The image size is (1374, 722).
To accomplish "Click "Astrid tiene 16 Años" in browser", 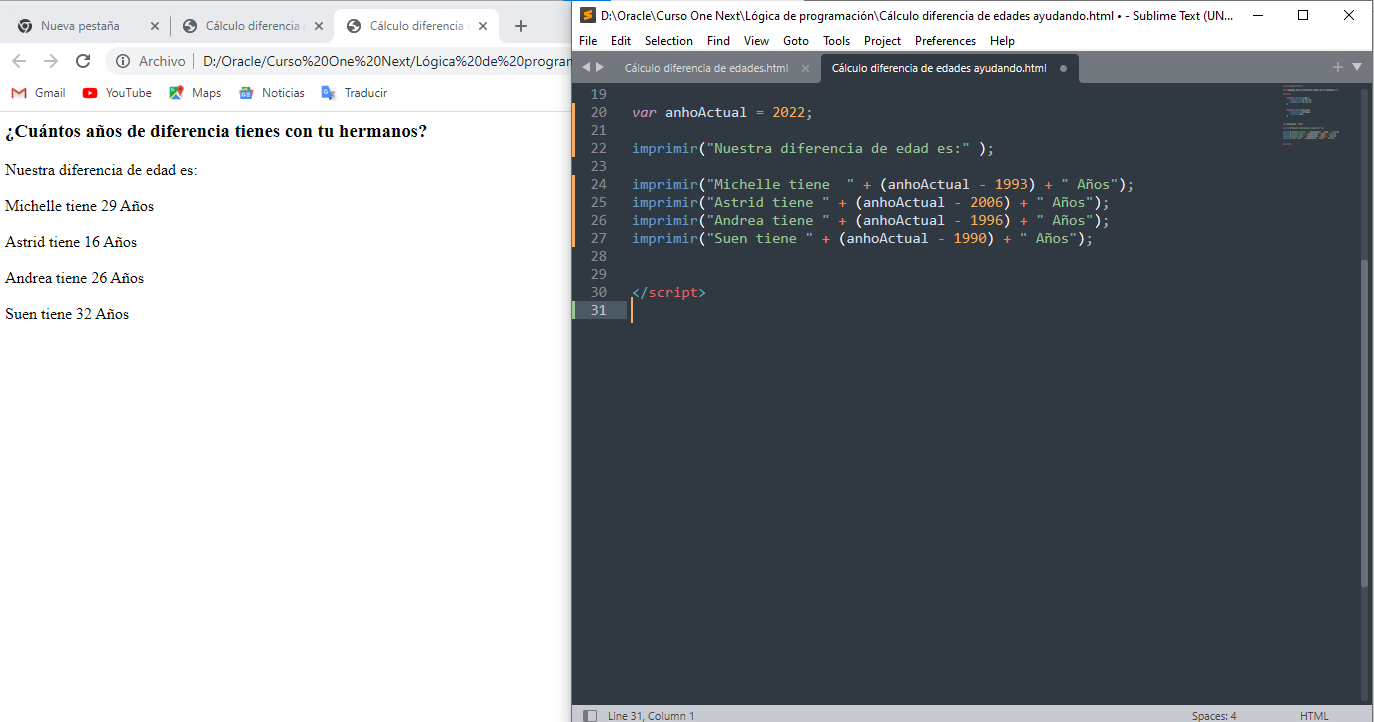I will pyautogui.click(x=71, y=242).
